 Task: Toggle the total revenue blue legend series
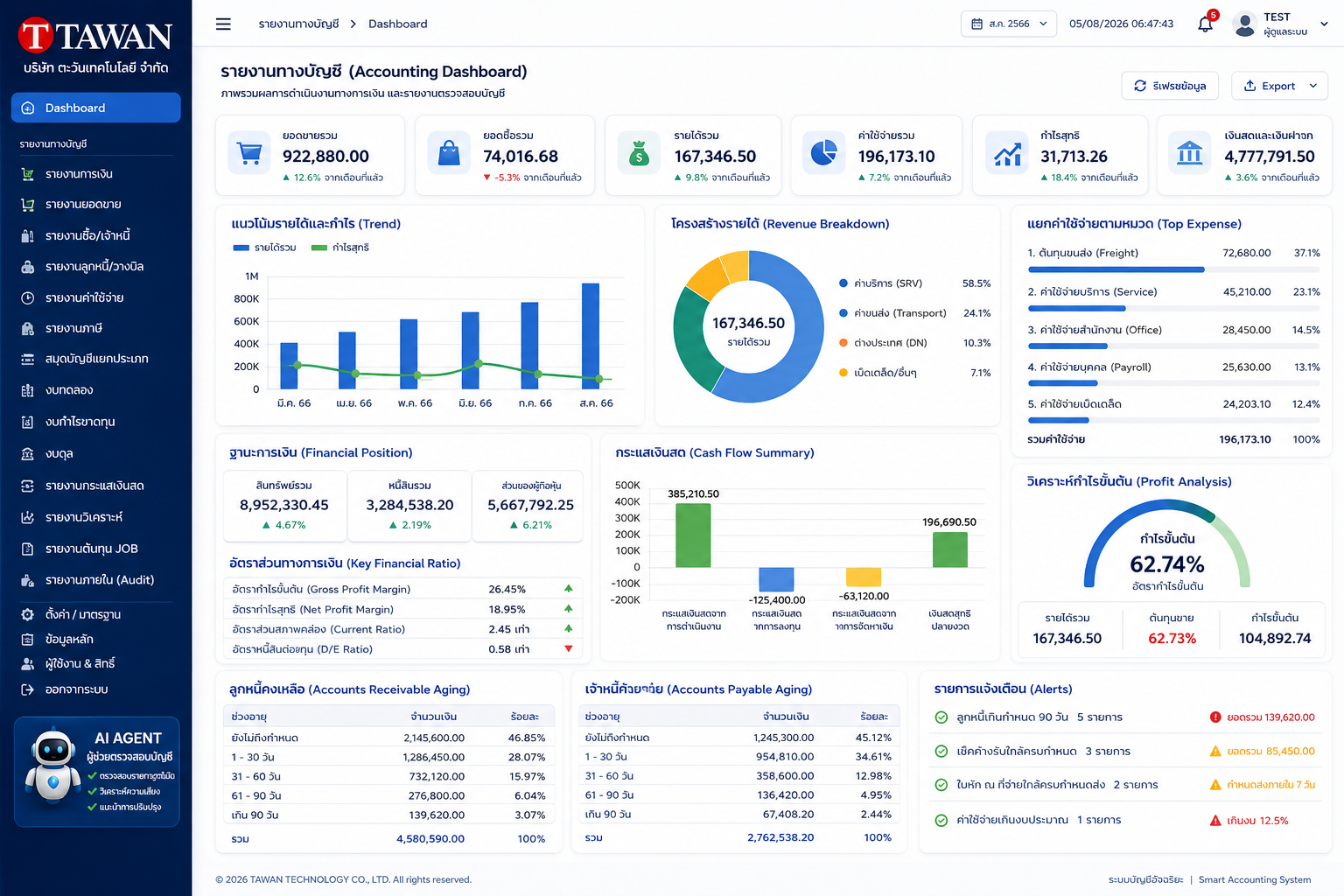click(x=264, y=248)
